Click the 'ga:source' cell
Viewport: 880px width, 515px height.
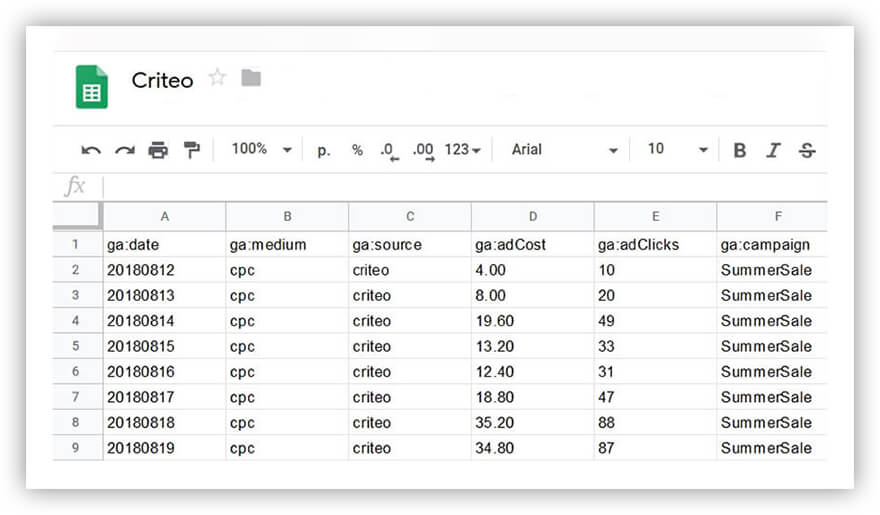click(410, 244)
